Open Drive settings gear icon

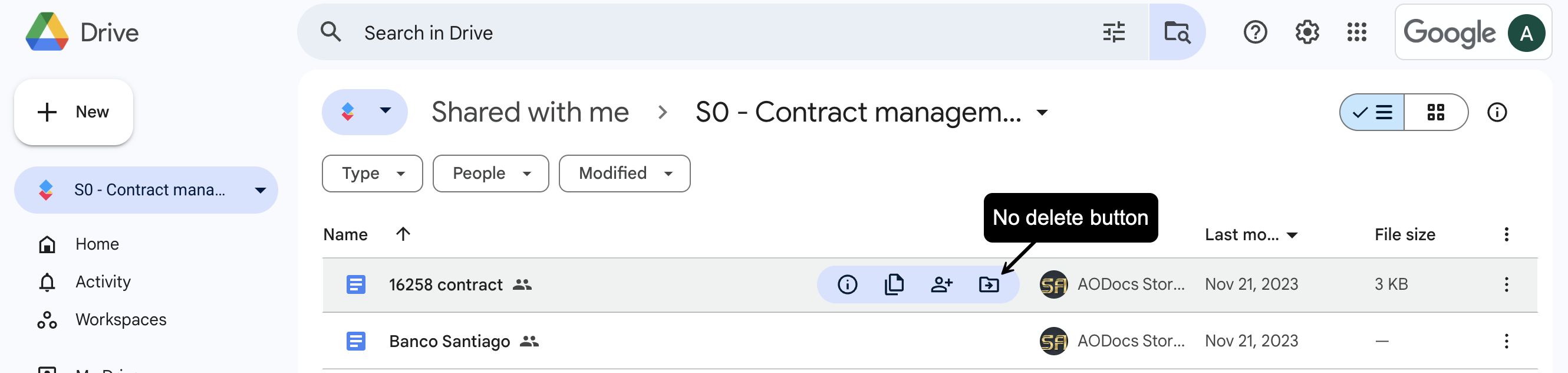pos(1307,32)
